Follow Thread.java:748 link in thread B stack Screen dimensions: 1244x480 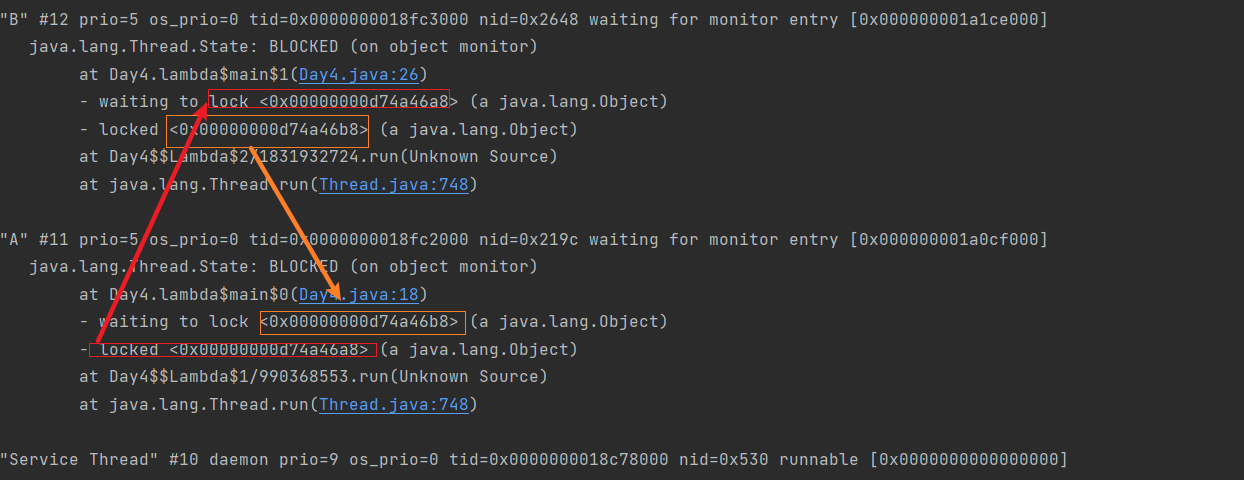tap(393, 184)
